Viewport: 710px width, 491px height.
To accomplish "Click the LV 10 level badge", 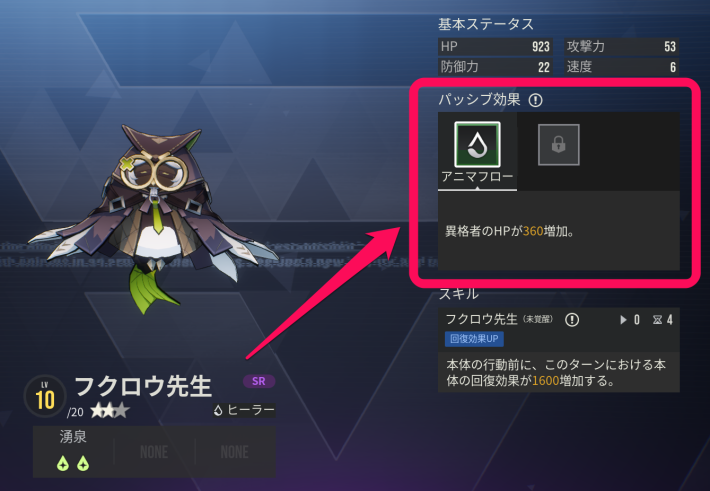I will [45, 396].
